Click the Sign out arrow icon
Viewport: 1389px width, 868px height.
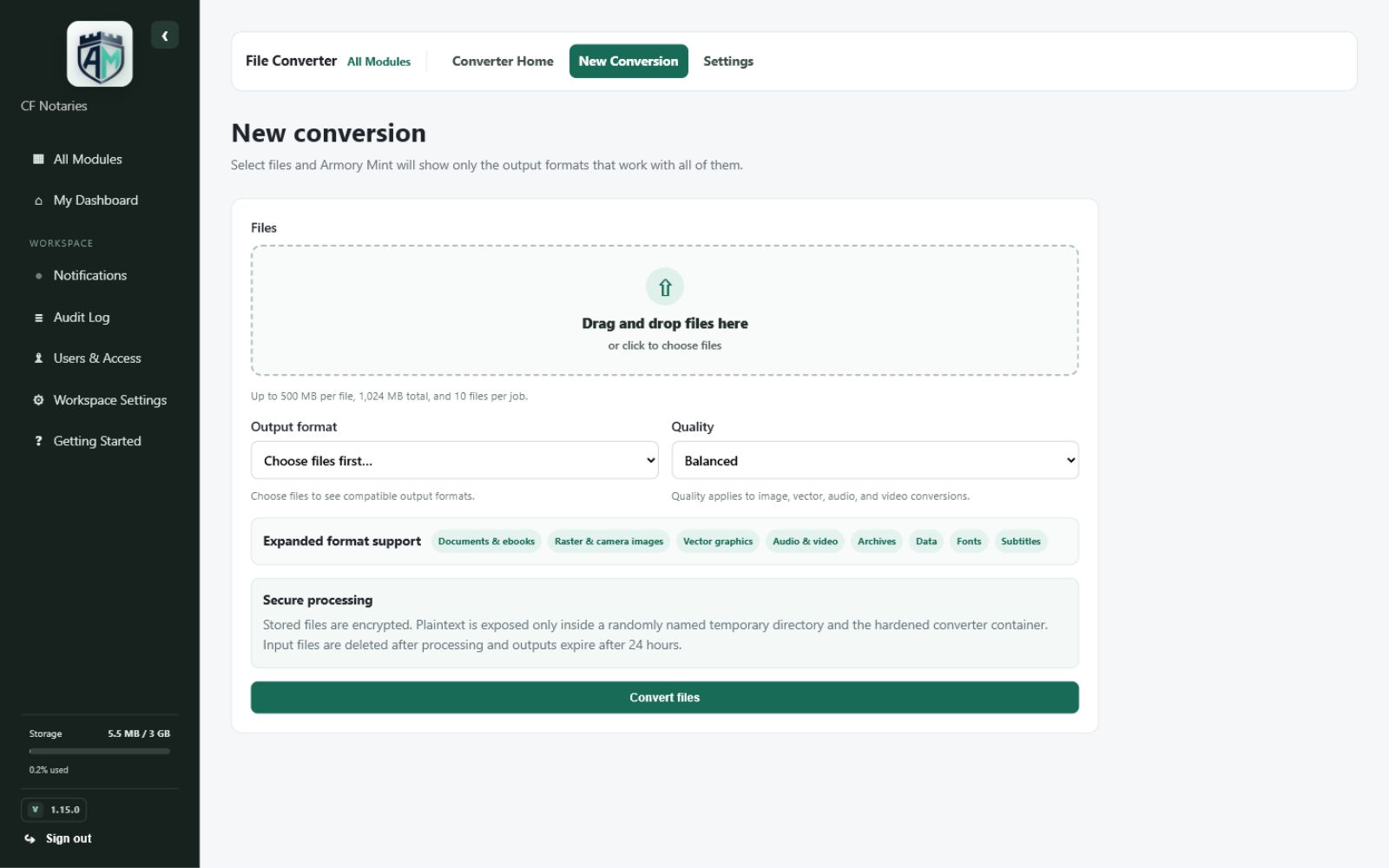[x=30, y=838]
